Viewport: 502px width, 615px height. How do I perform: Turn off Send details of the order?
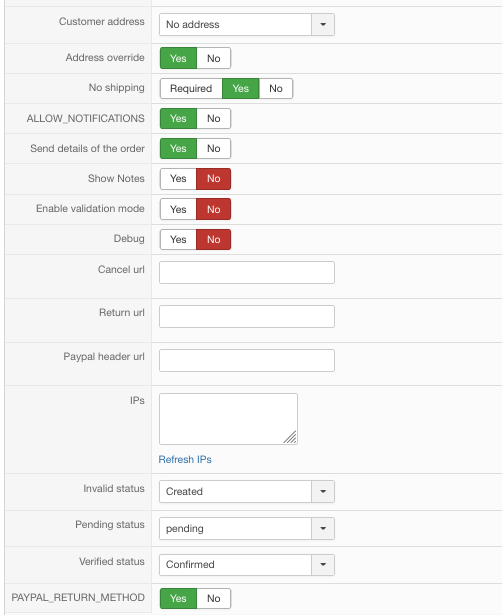[x=213, y=148]
